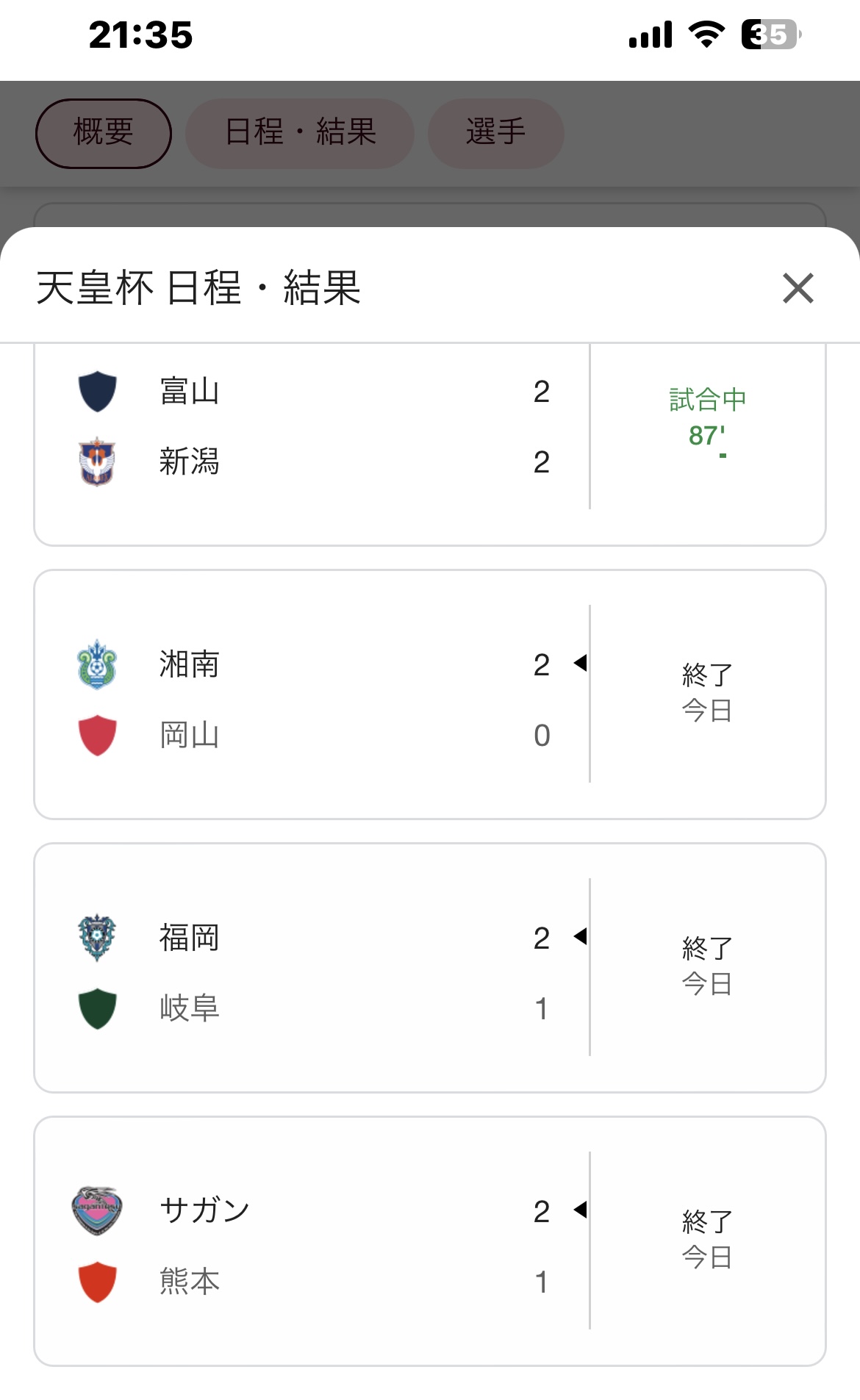Tap the 熊本 team name
Viewport: 860px width, 1400px height.
point(190,1282)
